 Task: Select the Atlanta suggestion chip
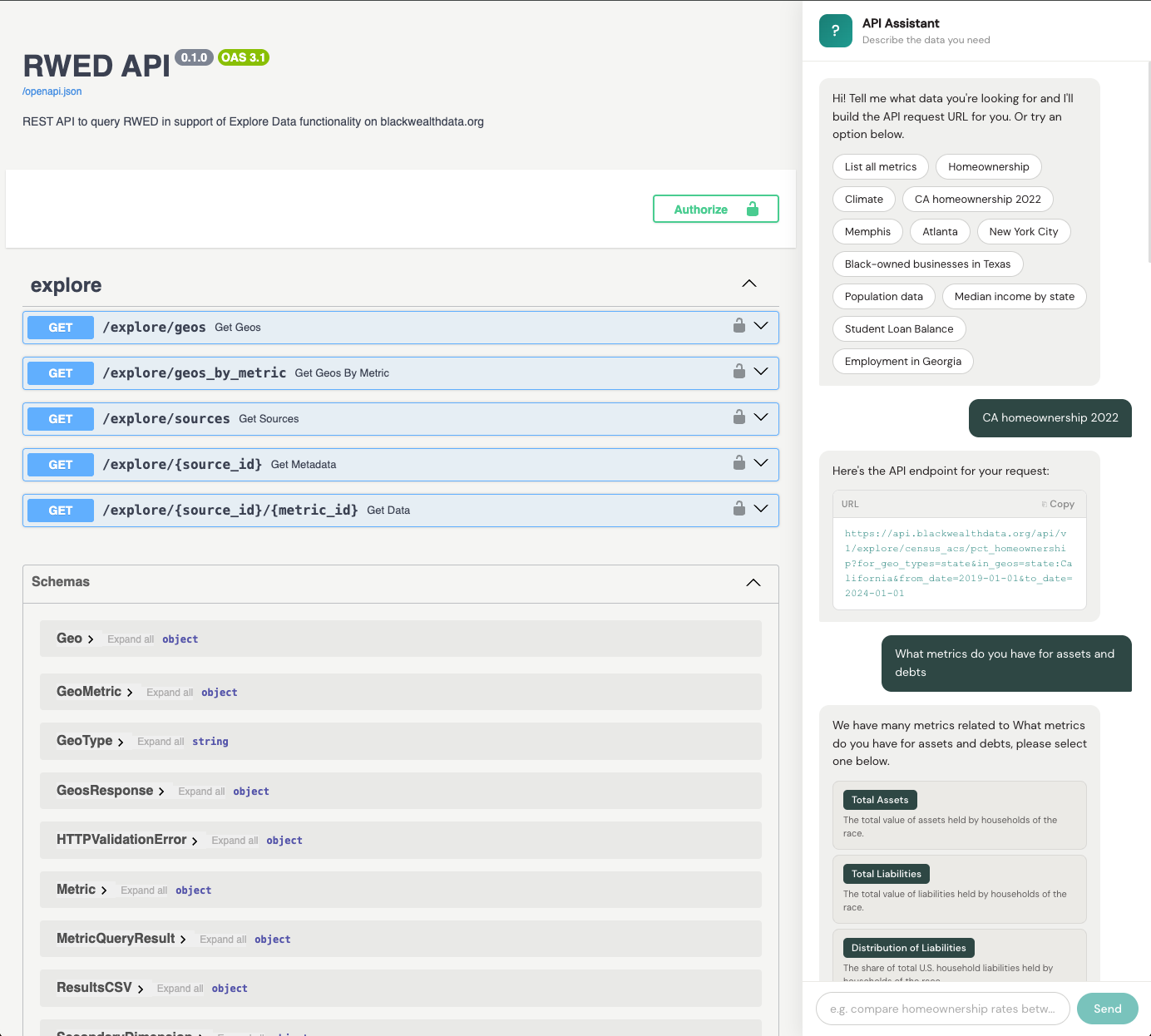940,231
